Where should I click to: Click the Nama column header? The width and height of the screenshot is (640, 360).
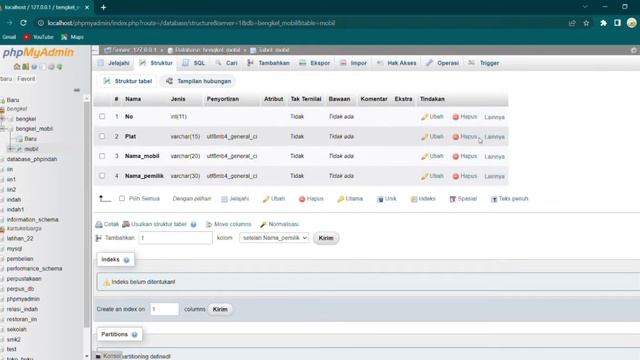click(x=133, y=99)
